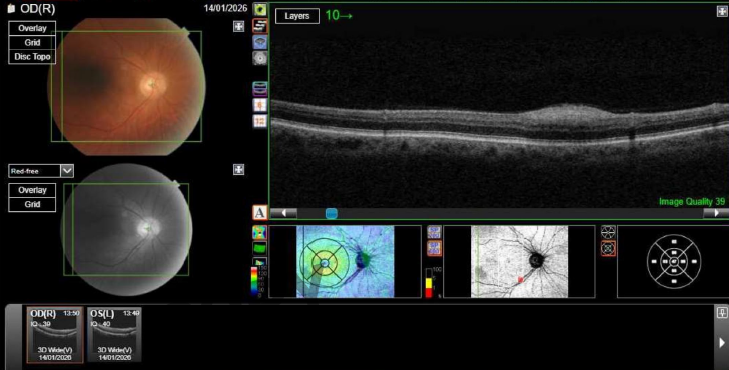Select the orange-bordered B-scan layer view icon
The height and width of the screenshot is (370, 729).
260,26
